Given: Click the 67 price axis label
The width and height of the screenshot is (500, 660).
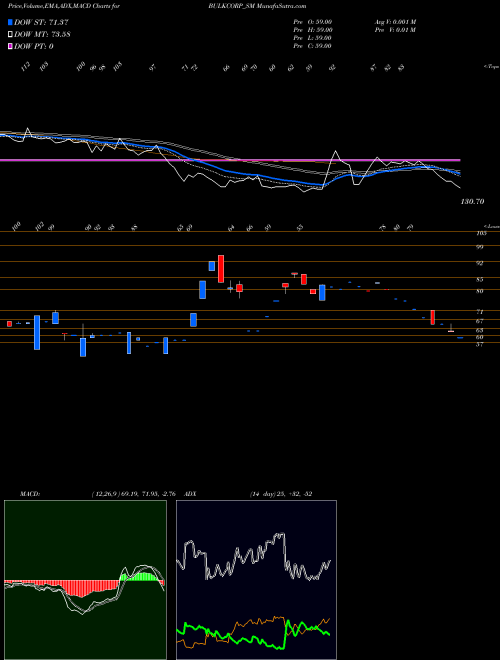Looking at the screenshot, I should 479,321.
